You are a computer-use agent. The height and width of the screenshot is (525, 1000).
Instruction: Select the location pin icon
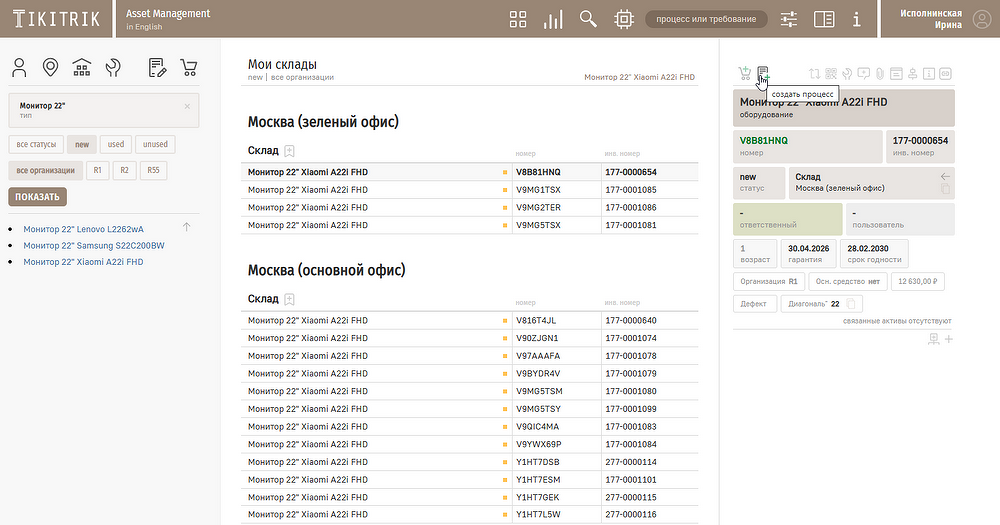tap(50, 68)
